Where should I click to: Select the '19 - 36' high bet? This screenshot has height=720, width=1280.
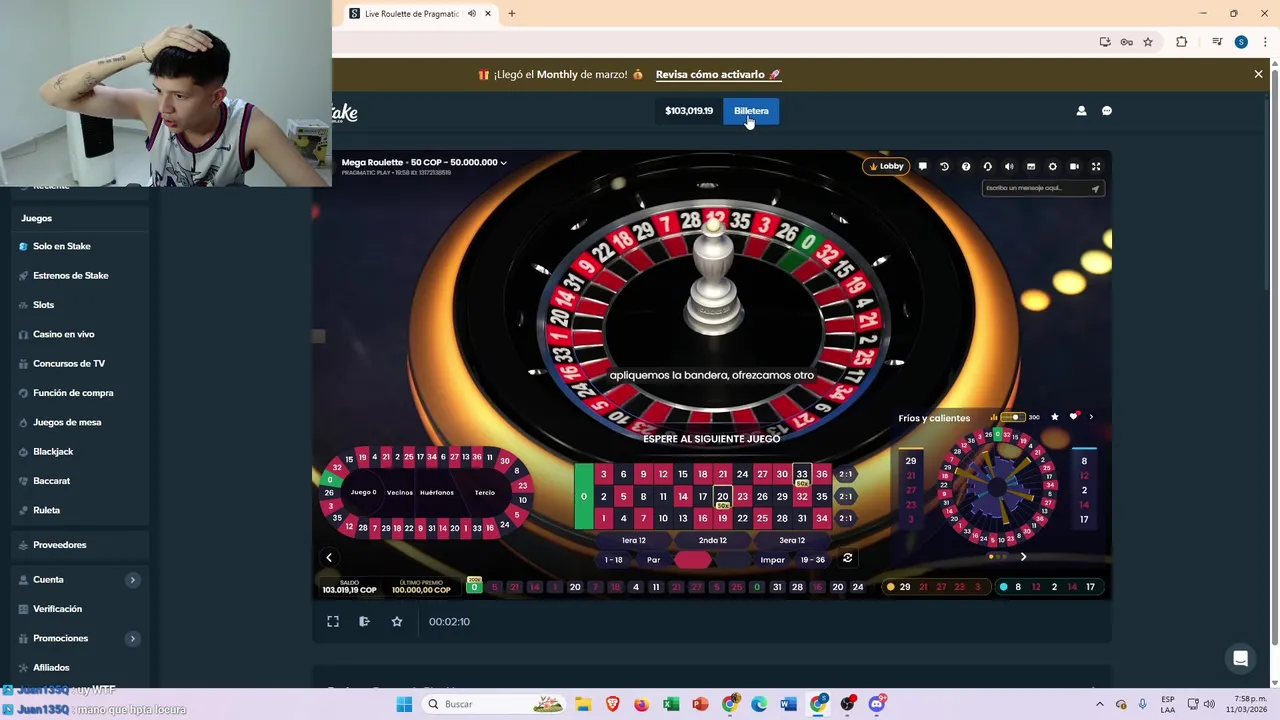pos(812,560)
